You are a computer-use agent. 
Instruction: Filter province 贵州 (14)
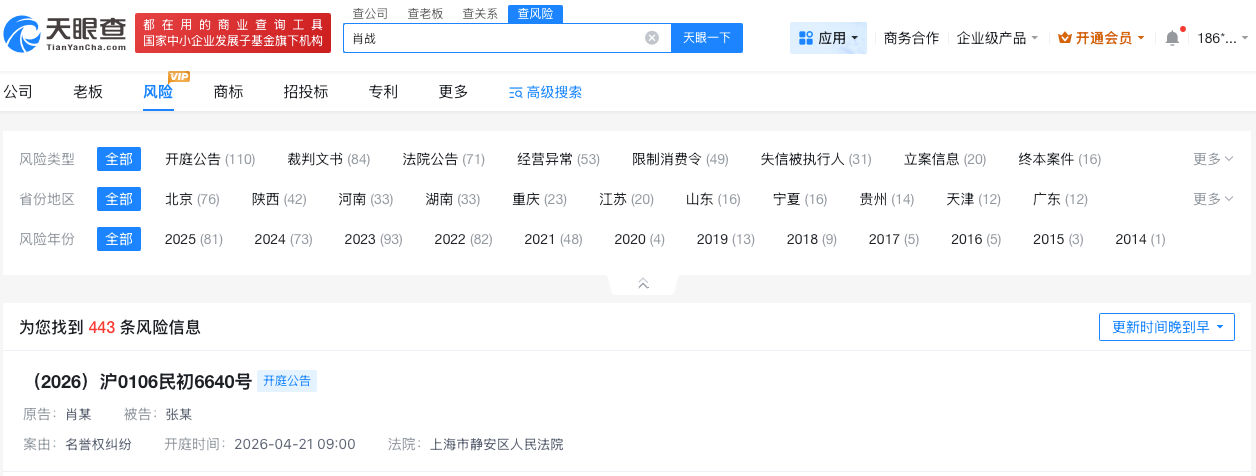click(887, 199)
